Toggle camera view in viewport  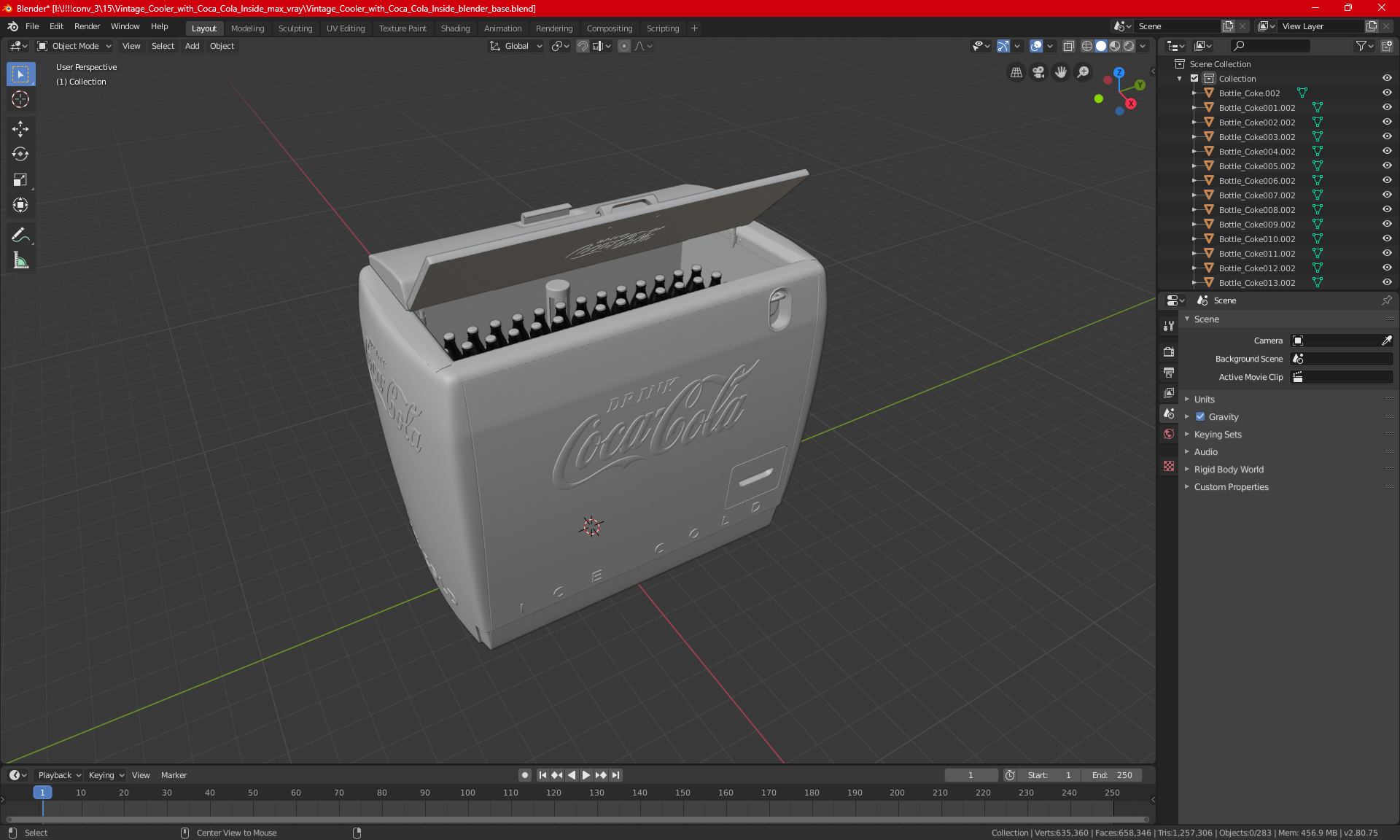[x=1038, y=72]
